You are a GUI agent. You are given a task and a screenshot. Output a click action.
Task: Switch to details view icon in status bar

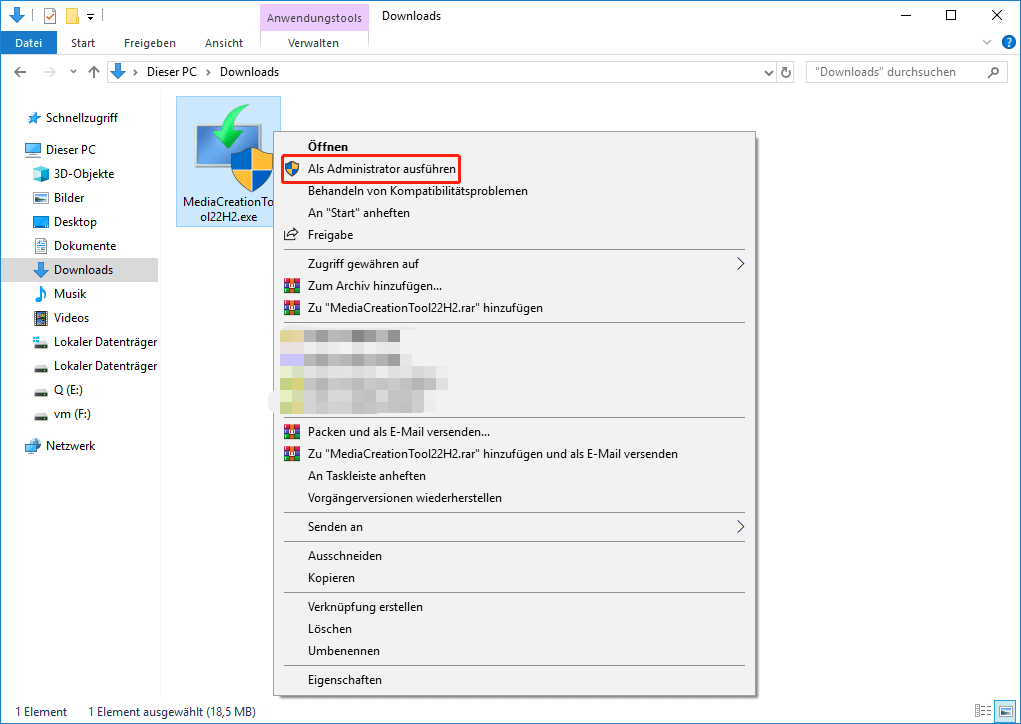[983, 711]
